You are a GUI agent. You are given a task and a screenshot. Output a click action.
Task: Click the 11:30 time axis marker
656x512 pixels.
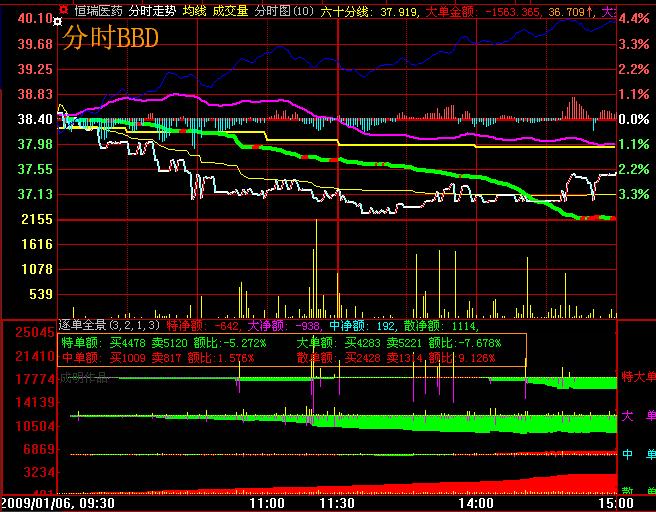point(337,503)
